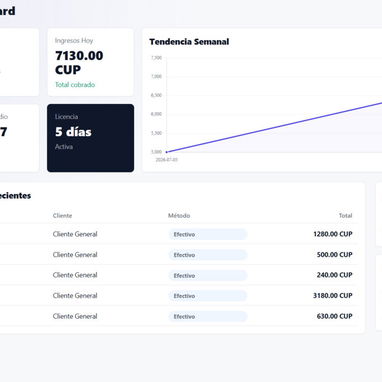Select the 630.00 CUP total
The image size is (382, 382).
335,316
